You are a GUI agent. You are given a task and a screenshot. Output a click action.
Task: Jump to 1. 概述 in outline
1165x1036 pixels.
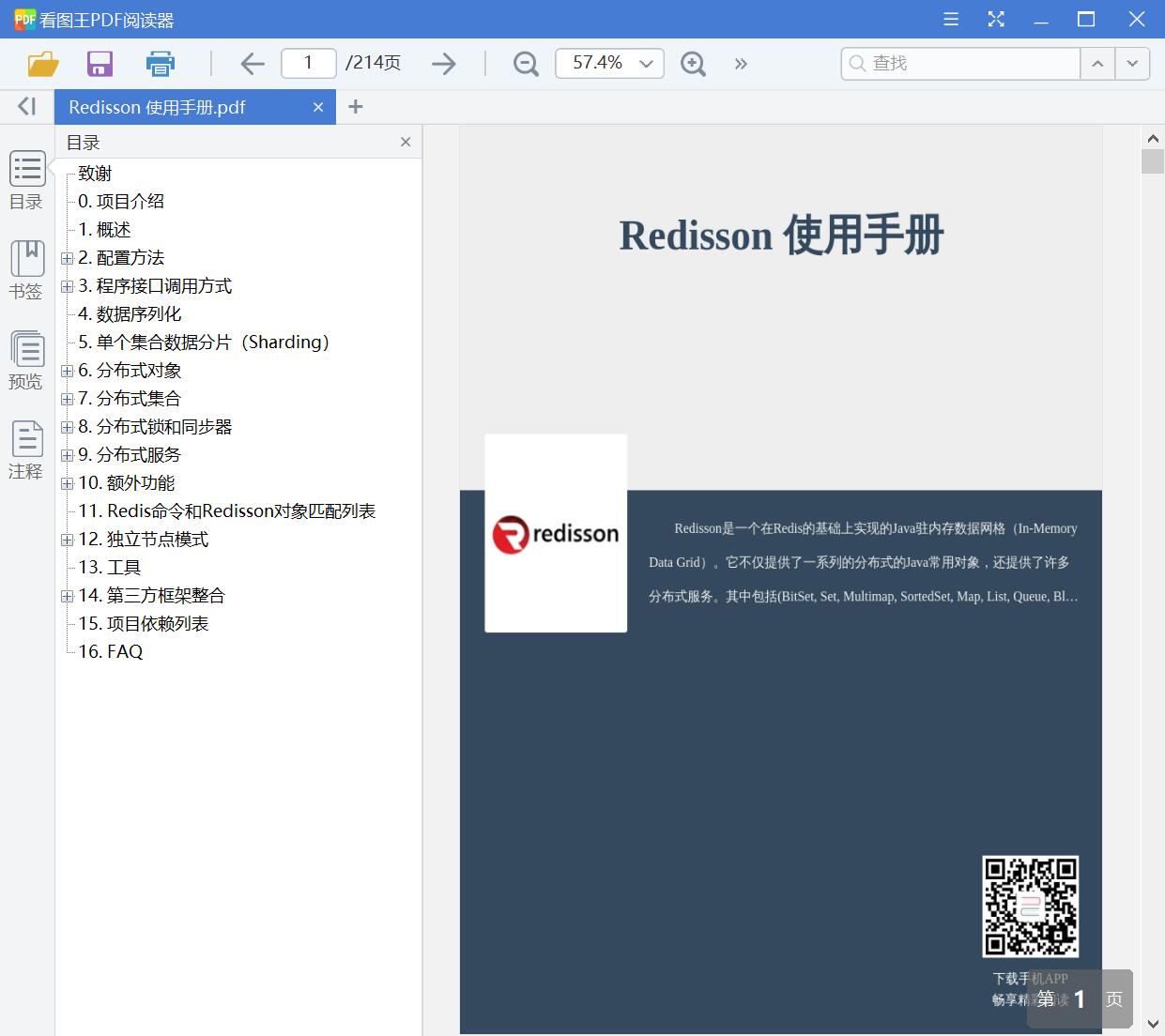104,230
